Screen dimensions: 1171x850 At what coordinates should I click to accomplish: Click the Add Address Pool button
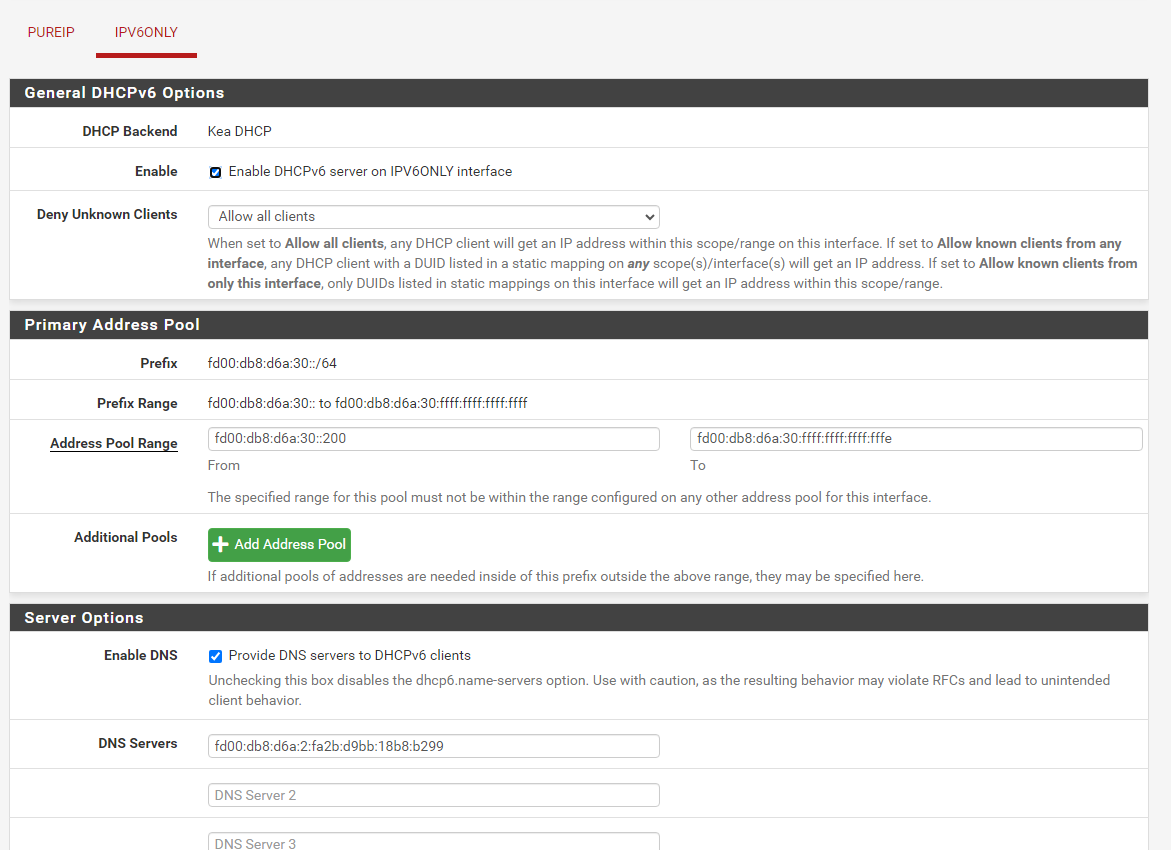pos(279,545)
